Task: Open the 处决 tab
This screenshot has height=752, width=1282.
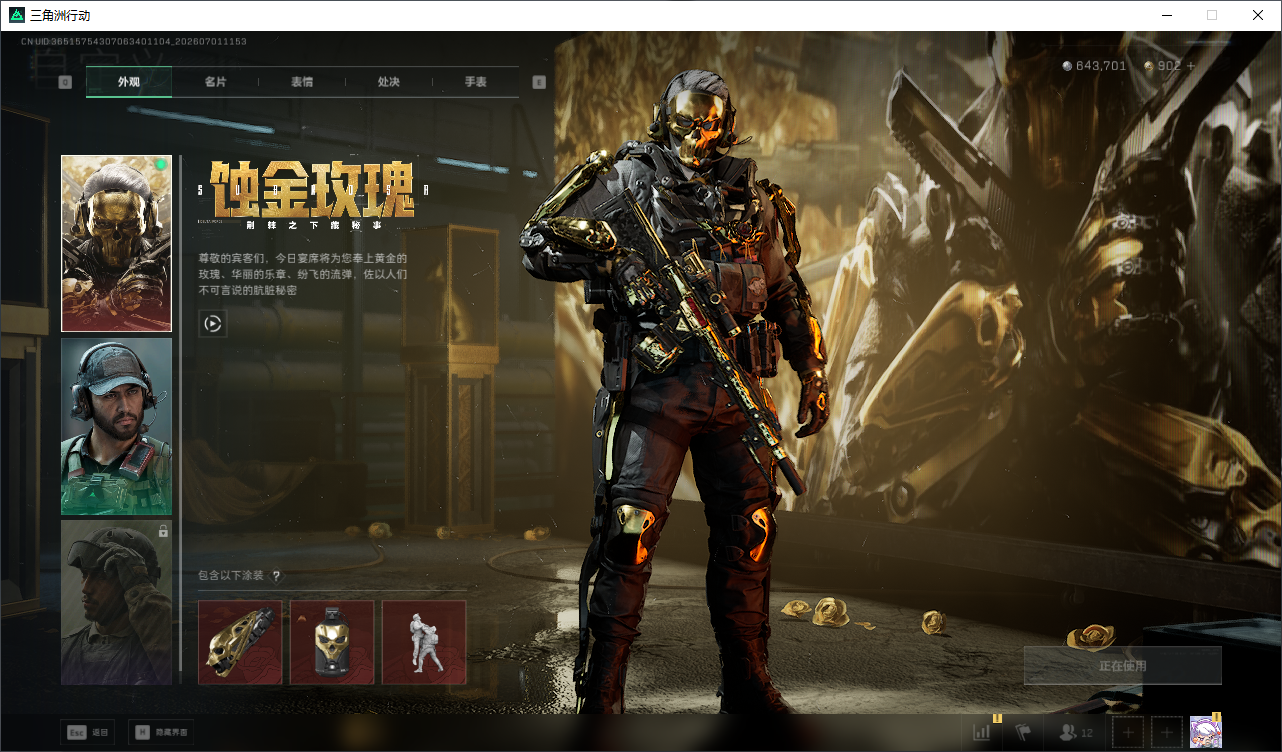Action: coord(389,82)
